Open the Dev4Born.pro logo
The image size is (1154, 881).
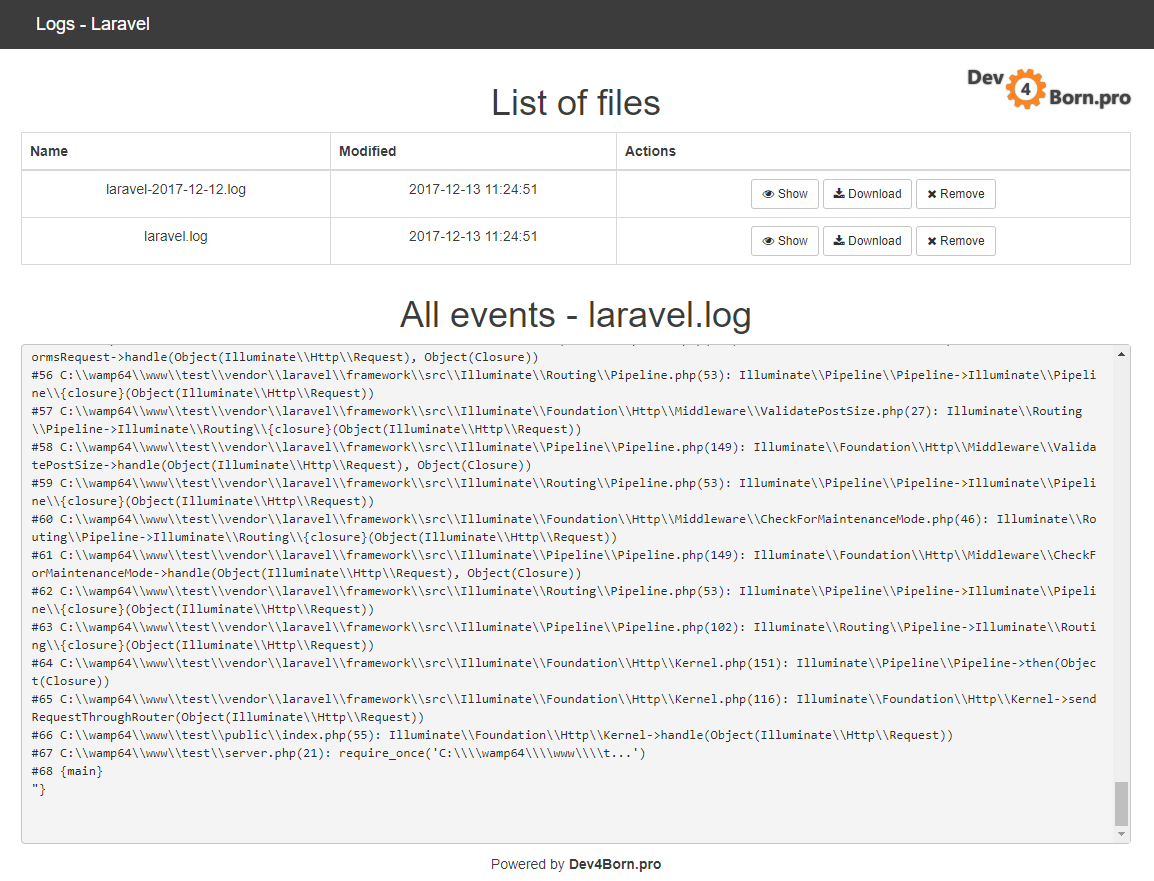1049,89
